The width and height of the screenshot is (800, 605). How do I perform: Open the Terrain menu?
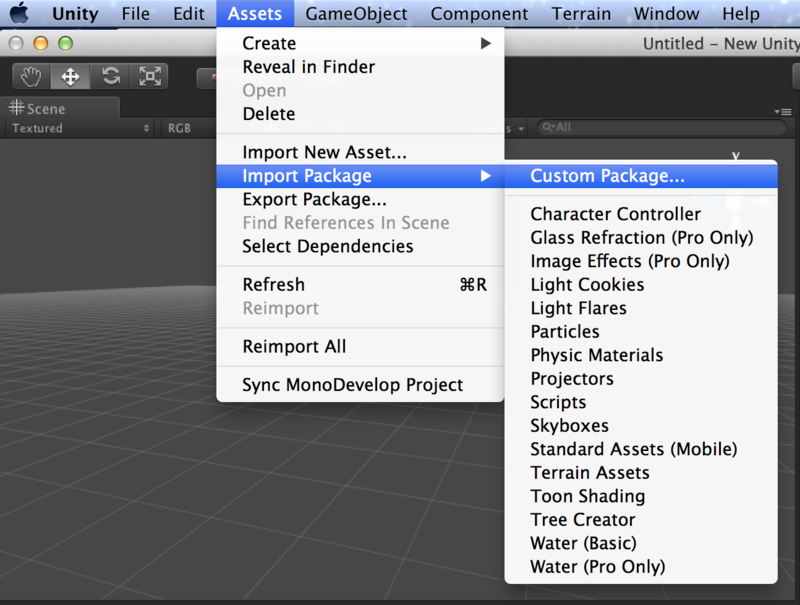(581, 14)
